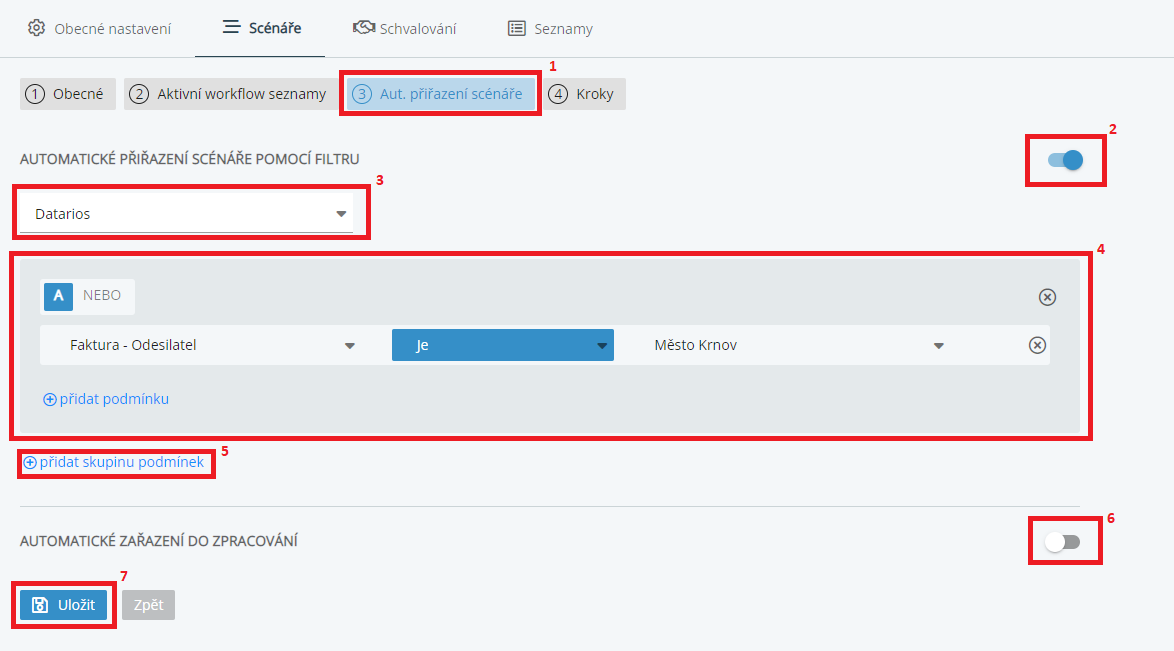Viewport: 1174px width, 651px height.
Task: Click the gear icon beside Obecné nastavení
Action: 36,28
